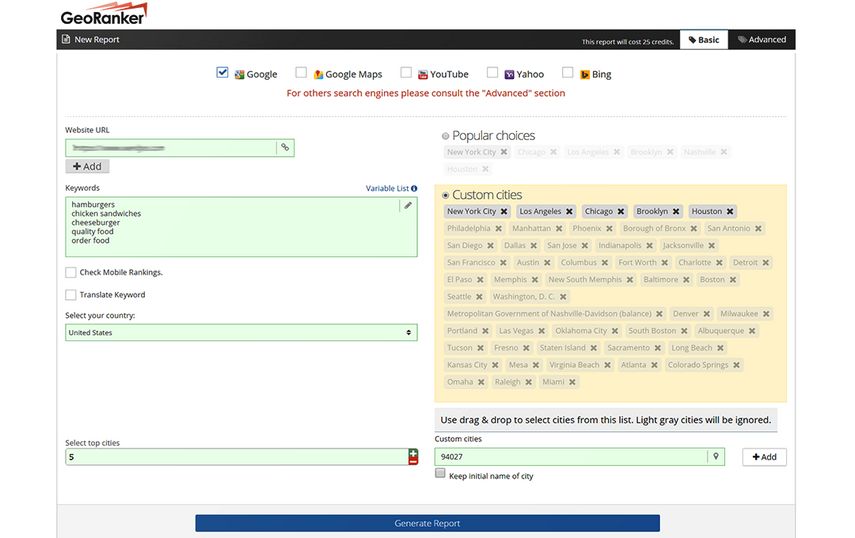Check the Translate Keyword box
The image size is (855, 538).
pos(70,295)
